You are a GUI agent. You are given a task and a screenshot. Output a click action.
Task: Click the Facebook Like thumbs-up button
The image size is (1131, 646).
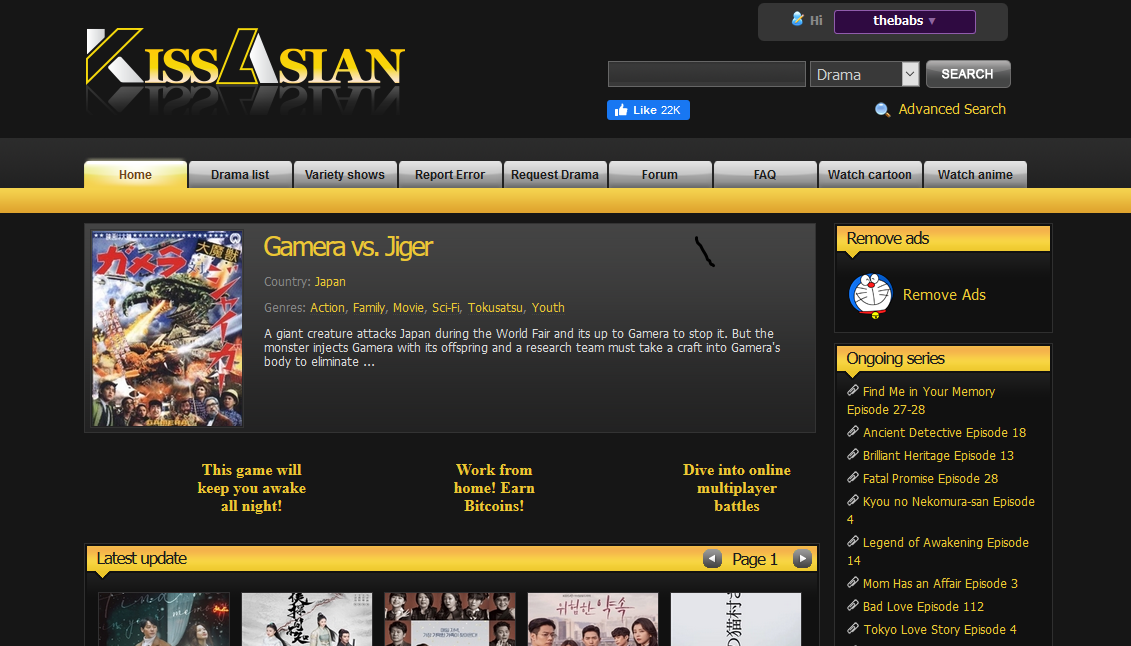point(648,110)
